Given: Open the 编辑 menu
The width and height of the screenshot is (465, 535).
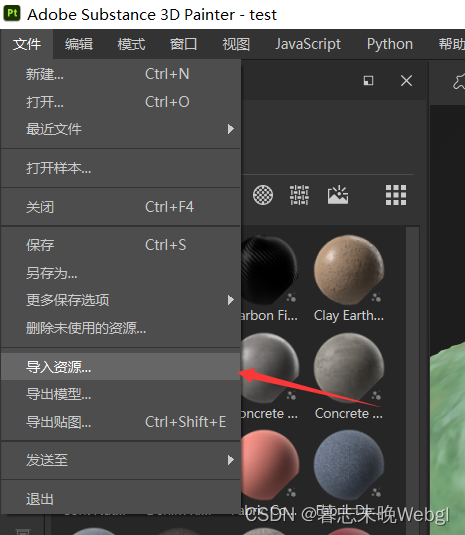Looking at the screenshot, I should [x=79, y=44].
